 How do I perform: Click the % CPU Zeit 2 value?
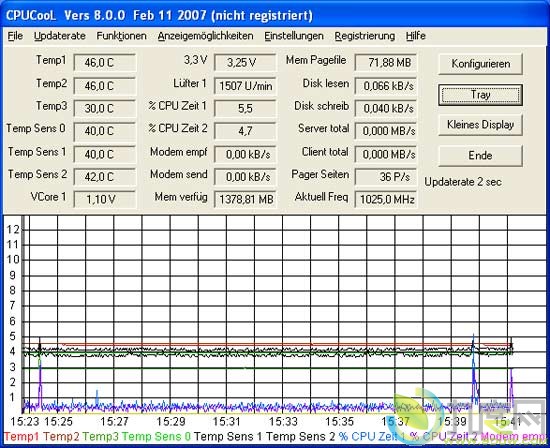245,131
